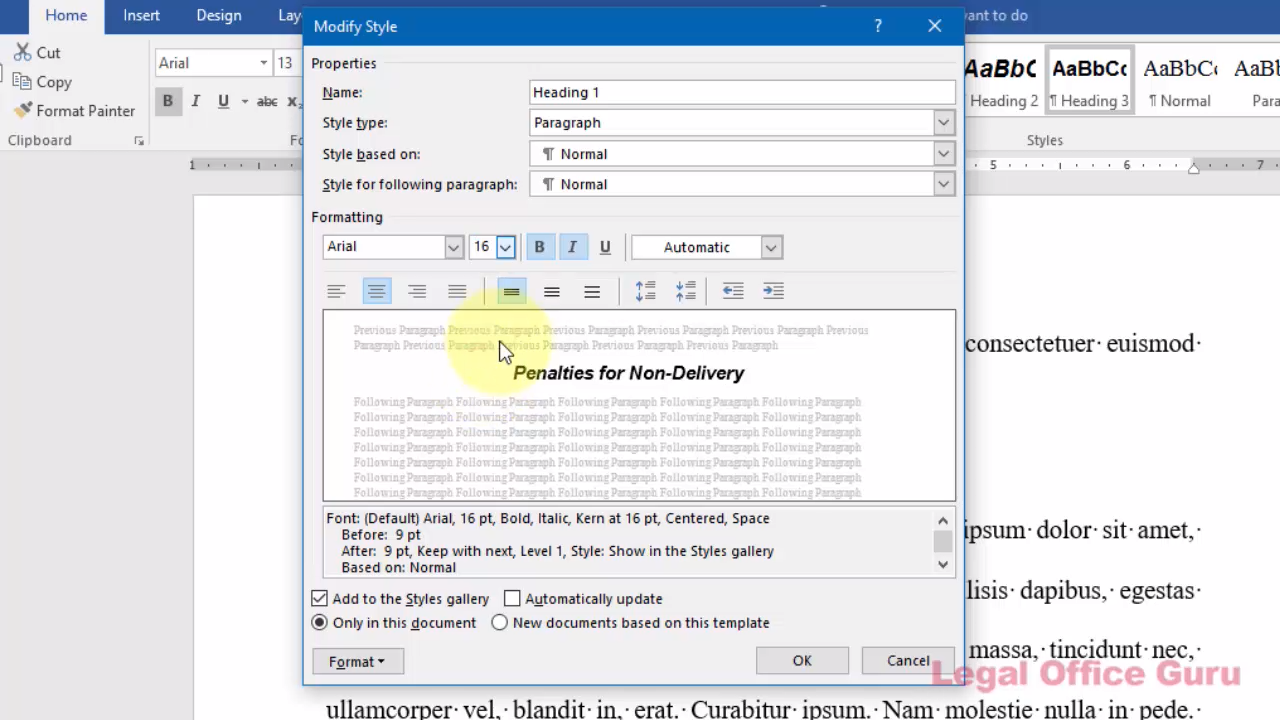1280x720 pixels.
Task: Toggle Italic in the ribbon
Action: (x=195, y=101)
